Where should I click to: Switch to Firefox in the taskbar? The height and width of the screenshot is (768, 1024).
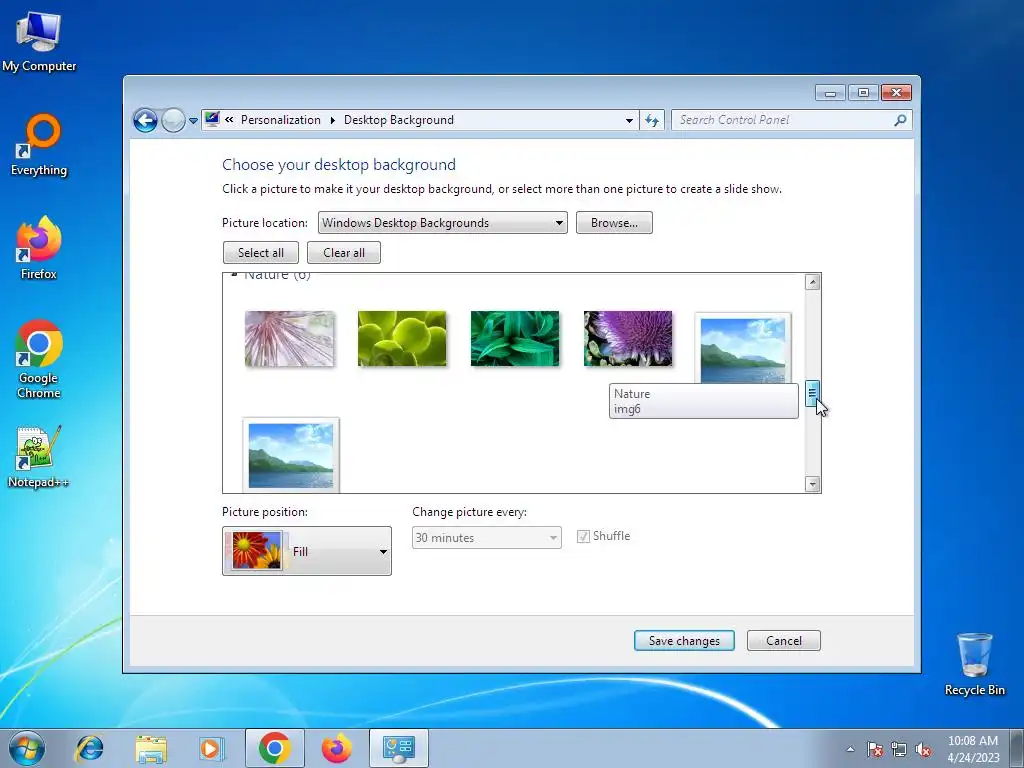click(336, 748)
